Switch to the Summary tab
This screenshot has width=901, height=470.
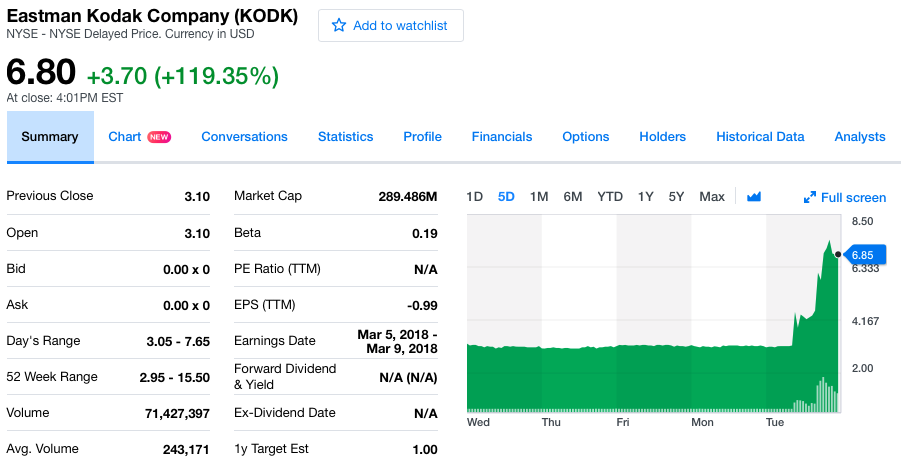coord(50,137)
